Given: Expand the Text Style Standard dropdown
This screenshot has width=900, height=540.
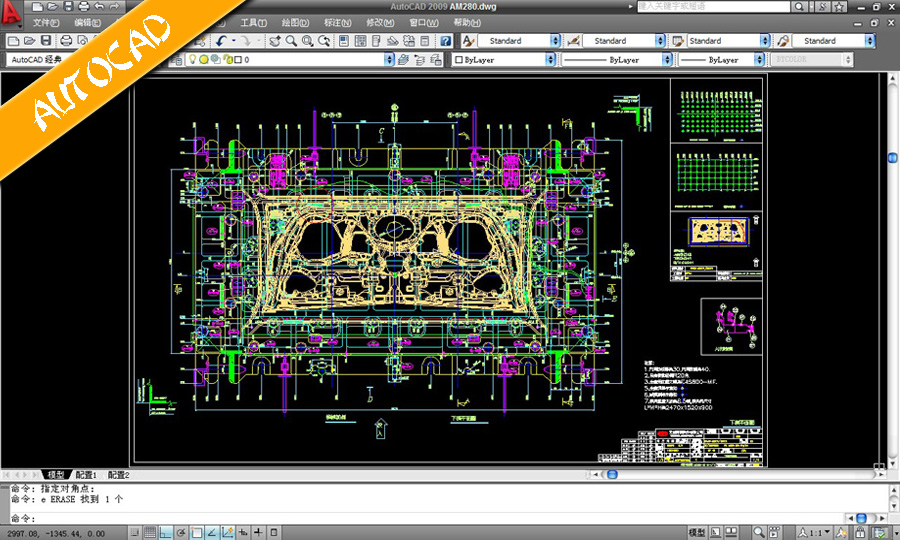Looking at the screenshot, I should (555, 41).
